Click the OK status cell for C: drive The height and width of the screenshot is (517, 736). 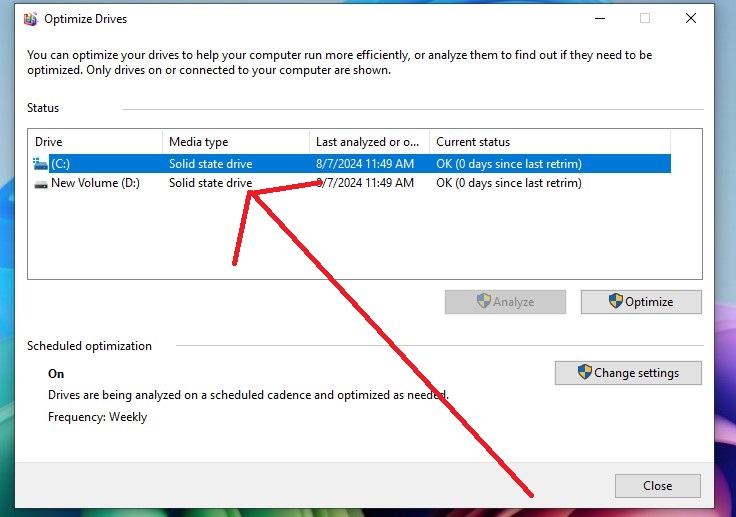(509, 164)
